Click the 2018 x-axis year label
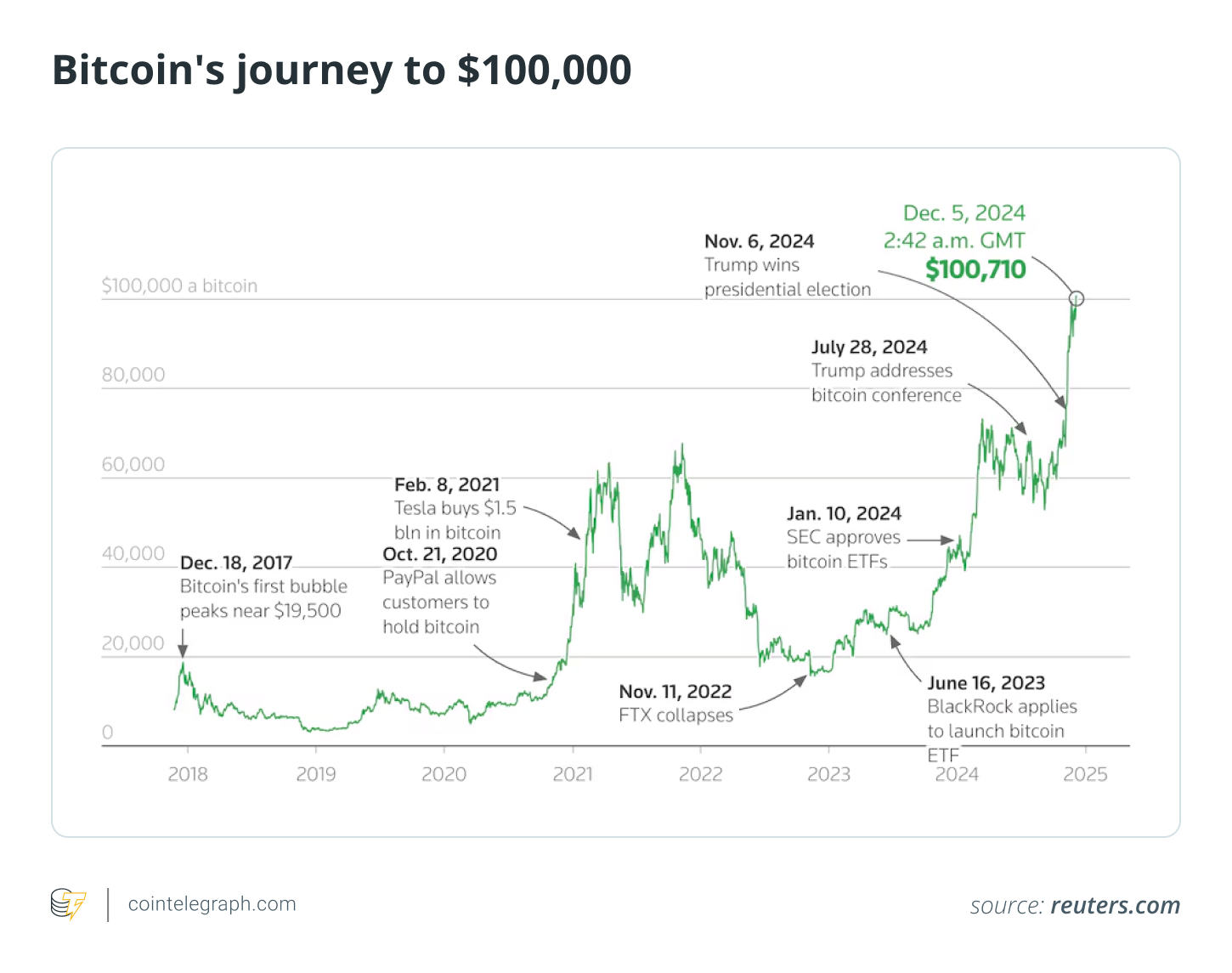This screenshot has width=1232, height=973. (188, 774)
